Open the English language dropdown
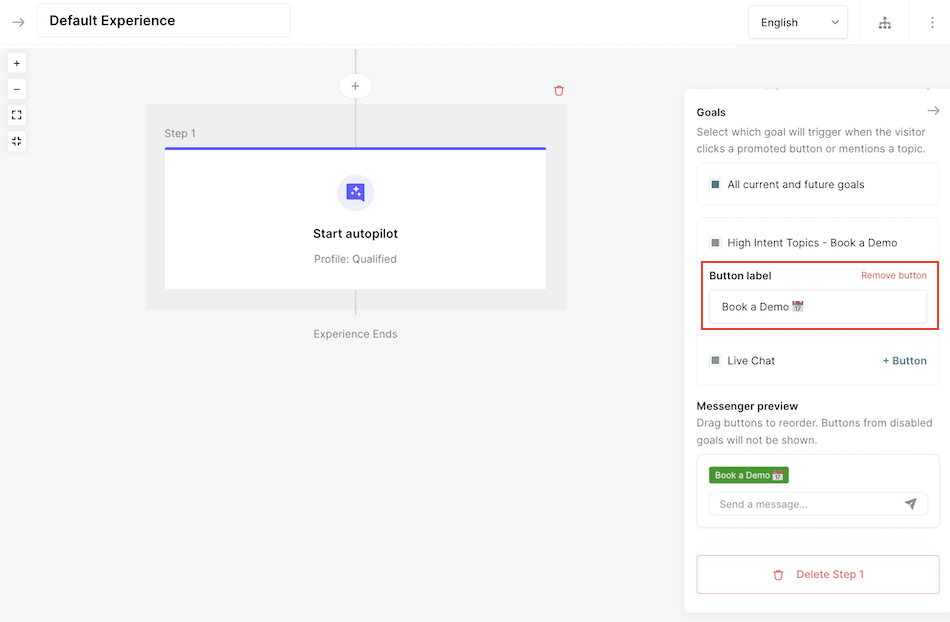 (x=797, y=22)
